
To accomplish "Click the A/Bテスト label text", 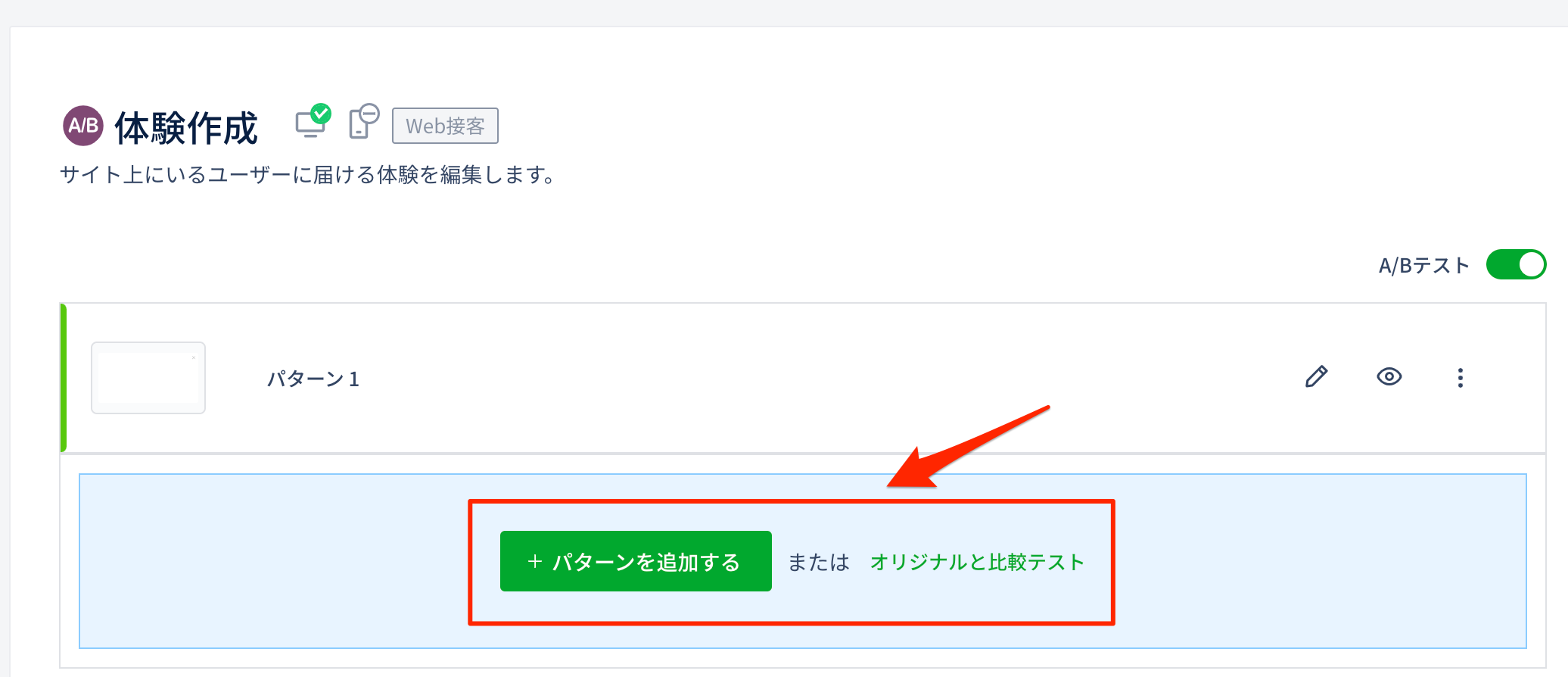I will click(1423, 266).
